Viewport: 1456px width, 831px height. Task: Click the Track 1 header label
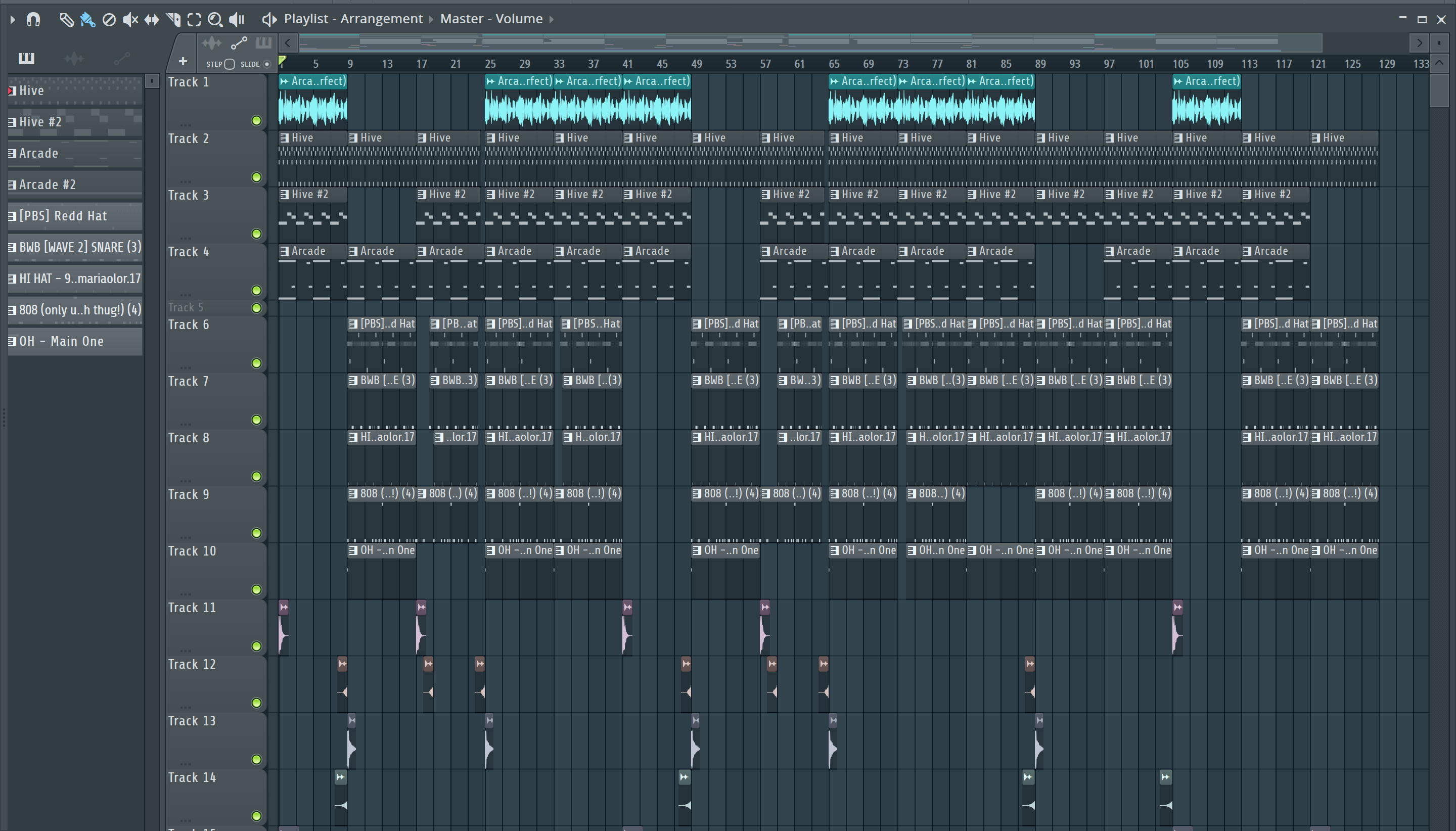189,82
